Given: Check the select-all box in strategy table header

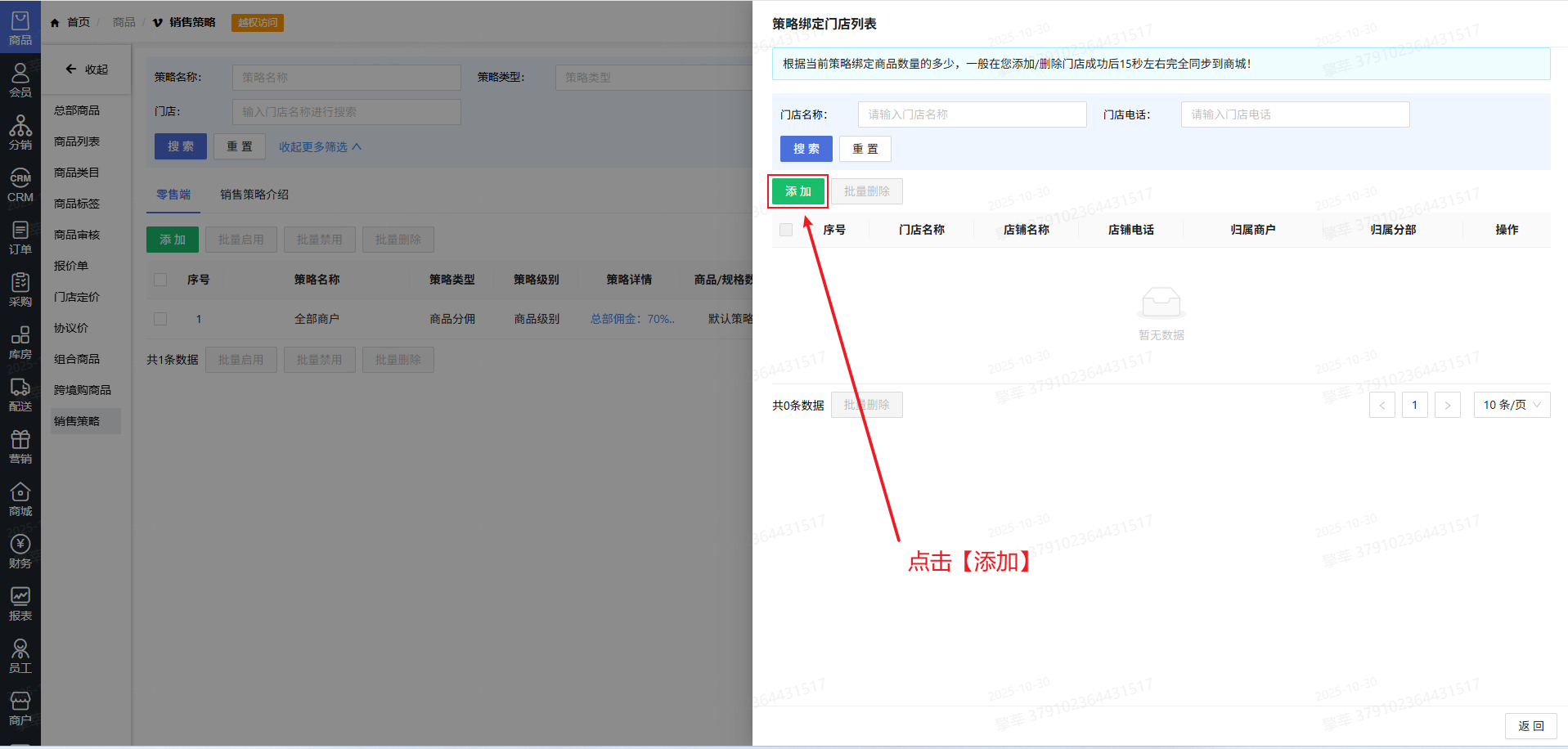Looking at the screenshot, I should click(160, 280).
